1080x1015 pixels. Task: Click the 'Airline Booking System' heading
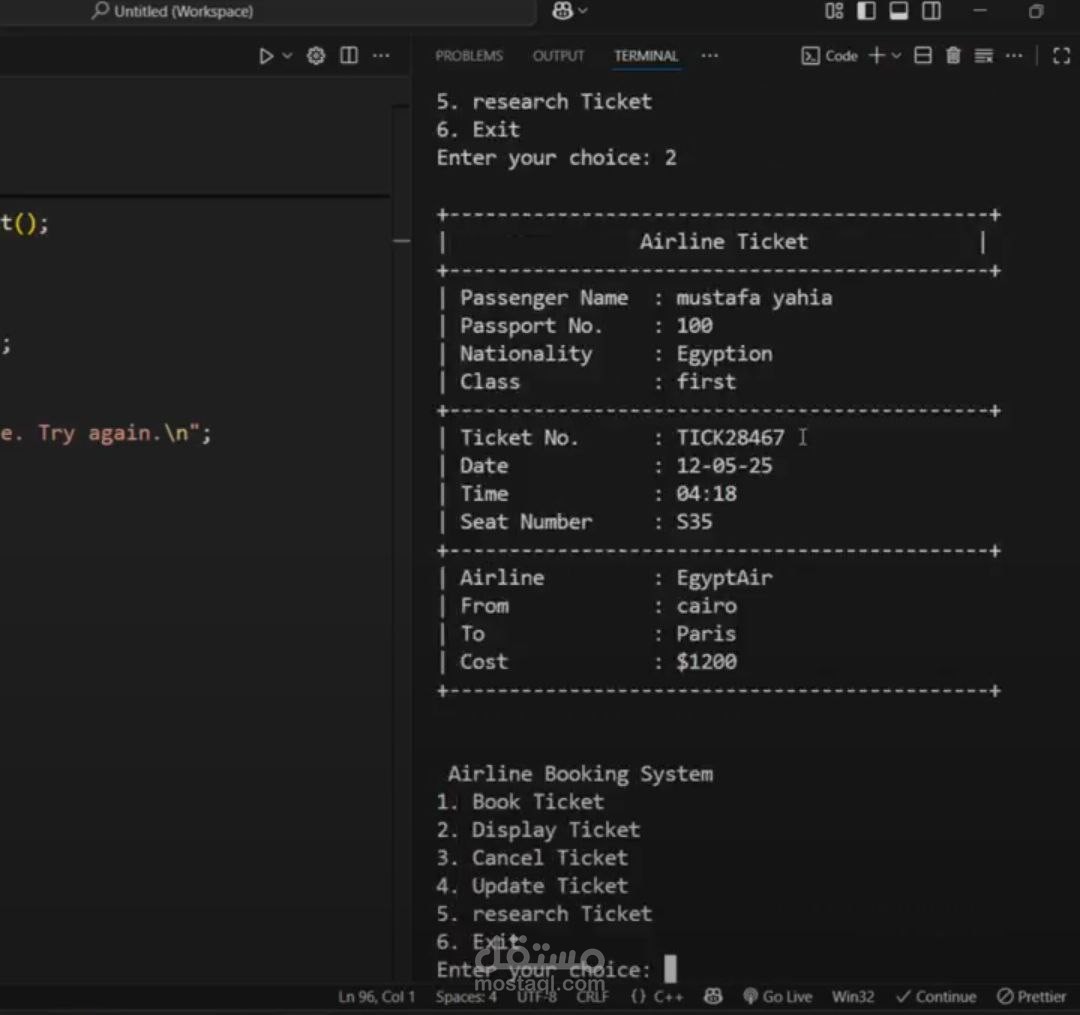(x=581, y=774)
